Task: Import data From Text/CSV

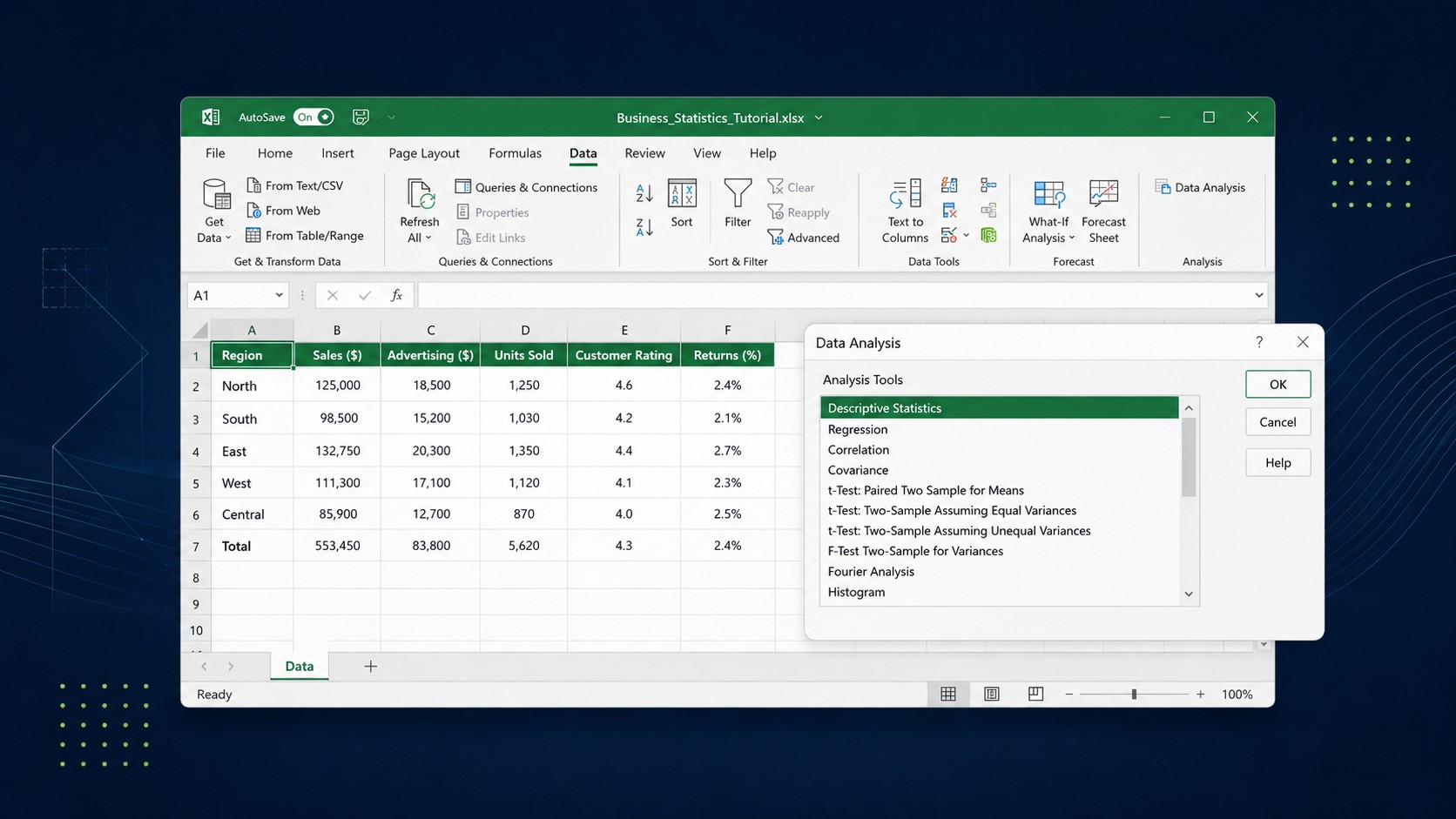Action: [294, 185]
